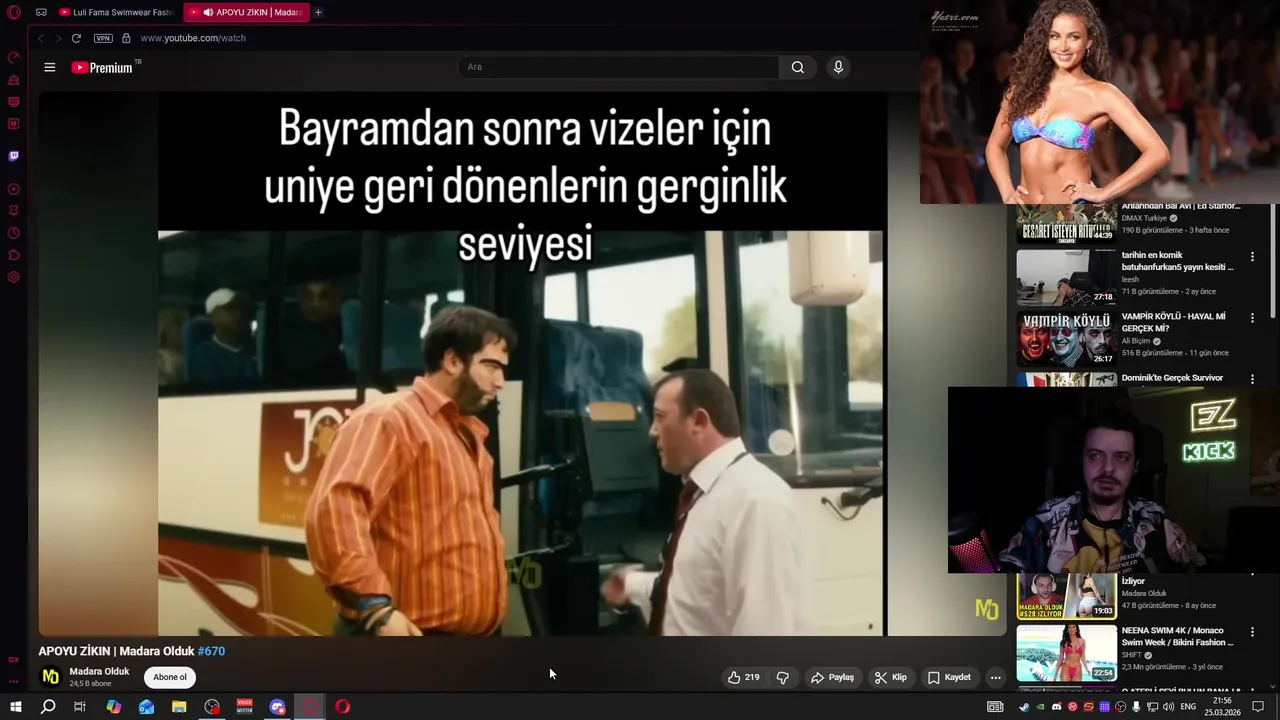Open Task View on taskbar
Screen dimensions: 1280x720
(x=80, y=707)
